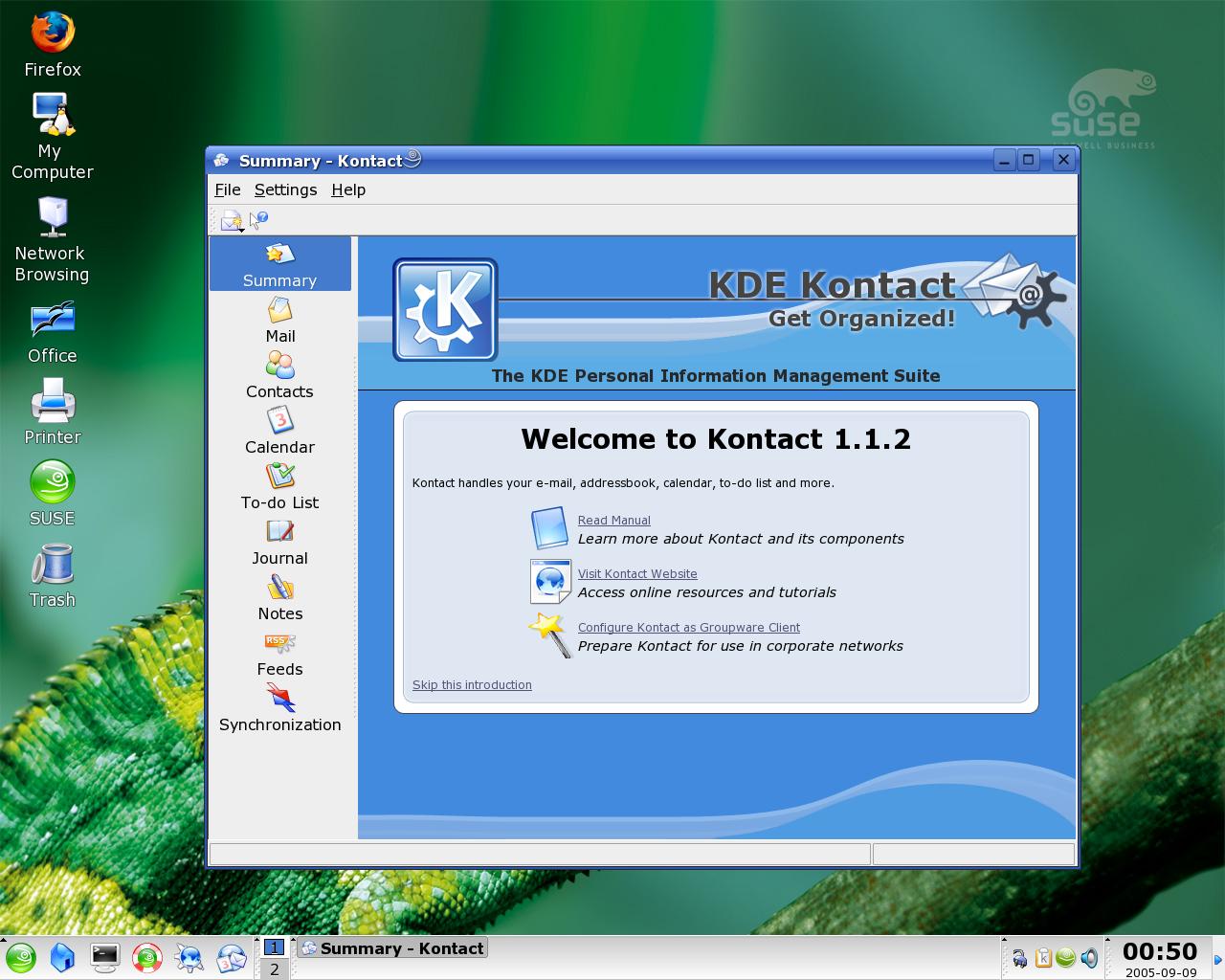Screen dimensions: 1225x980
Task: Click the Read Manual link
Action: [613, 520]
